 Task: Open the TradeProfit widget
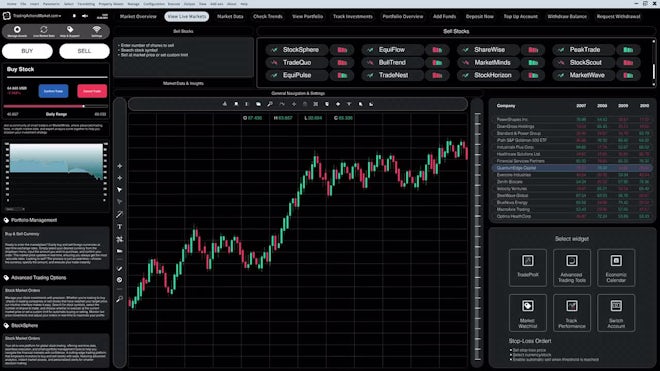(527, 267)
